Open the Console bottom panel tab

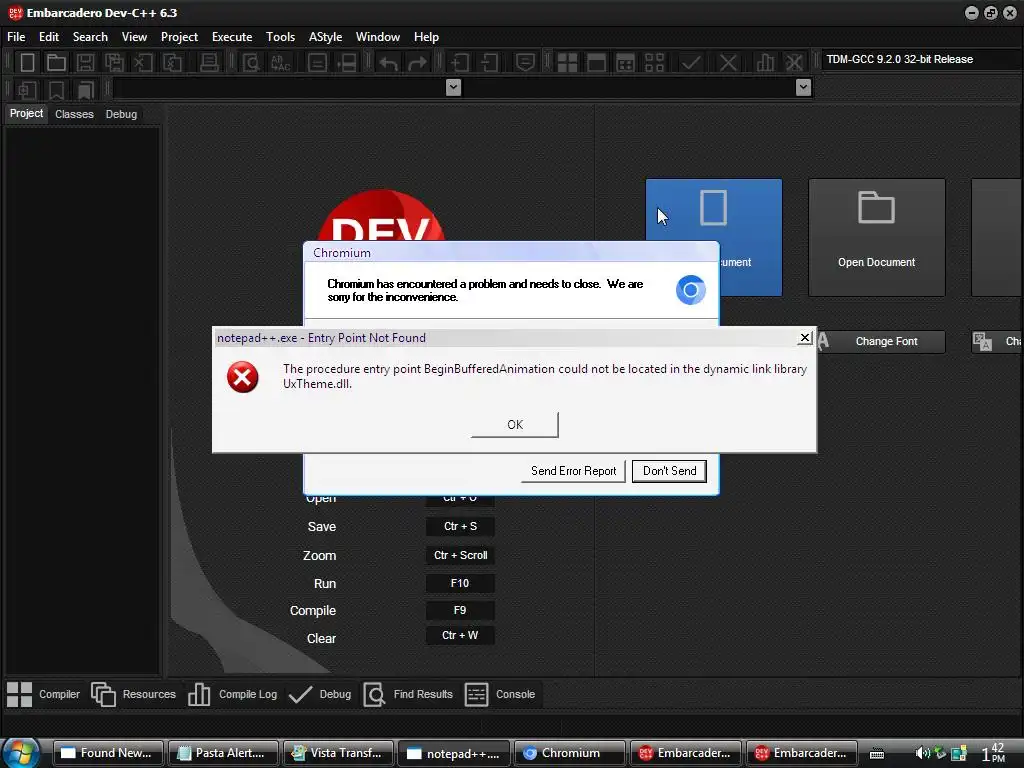tap(500, 694)
